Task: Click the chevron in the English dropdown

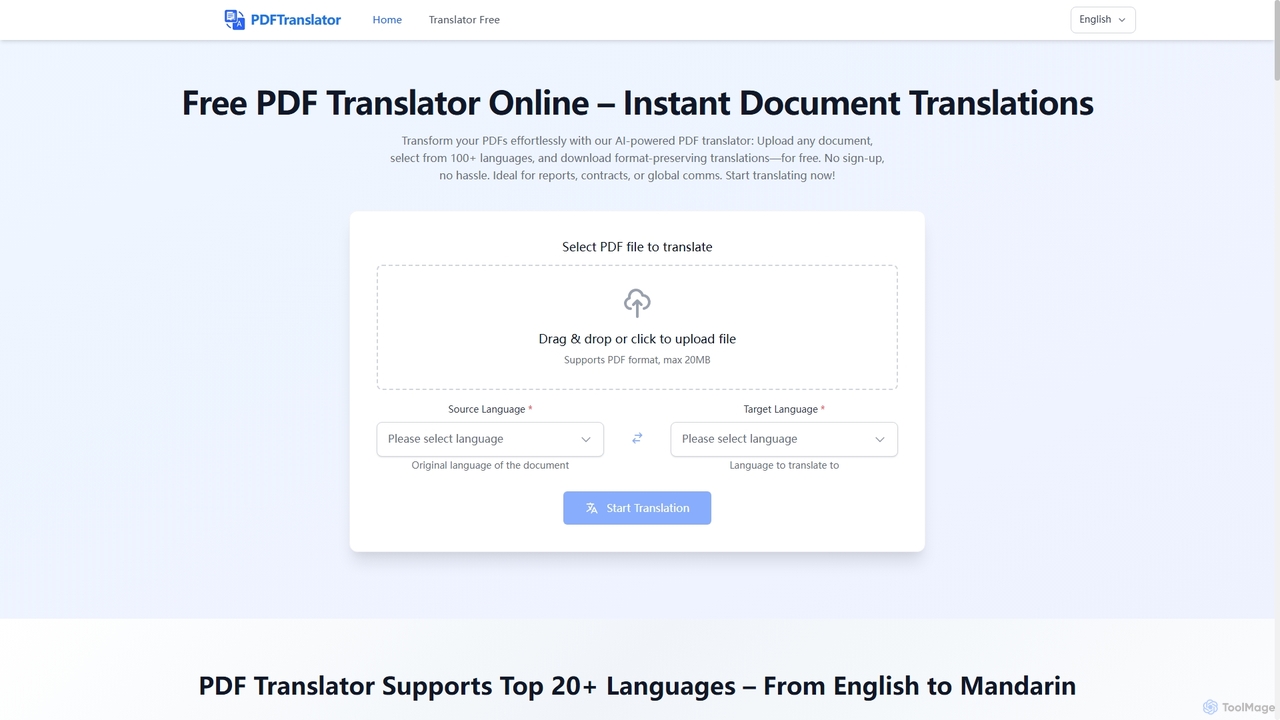Action: pos(1122,20)
